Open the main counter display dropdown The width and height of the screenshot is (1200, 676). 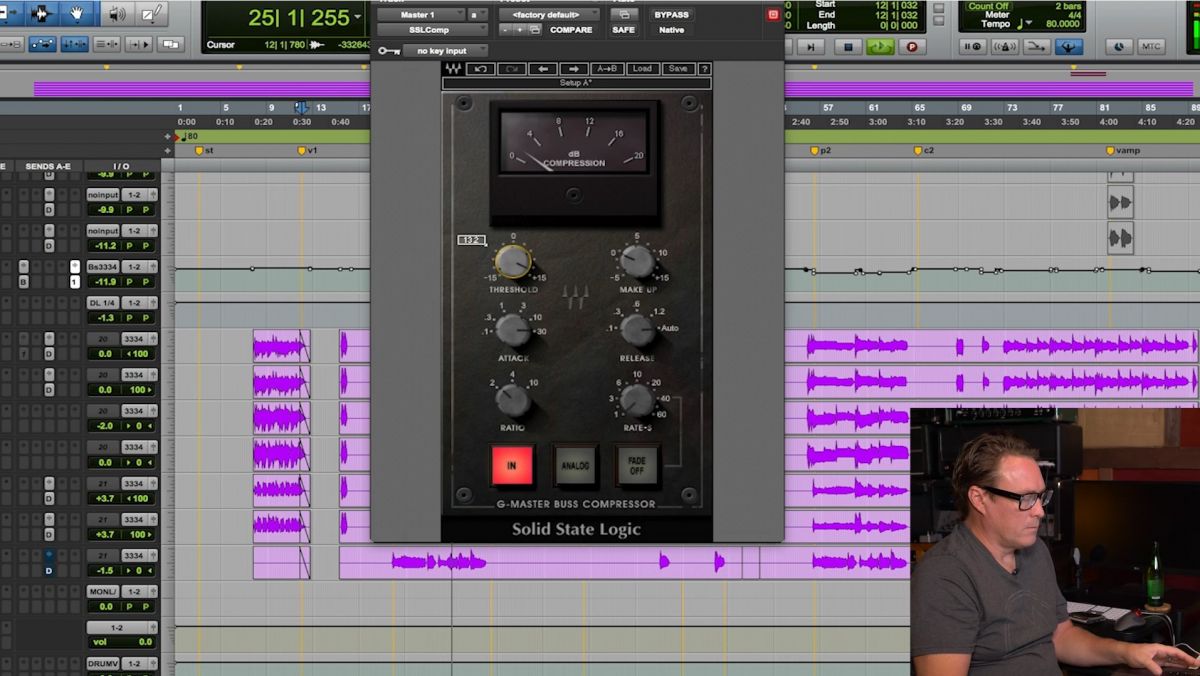click(x=357, y=17)
